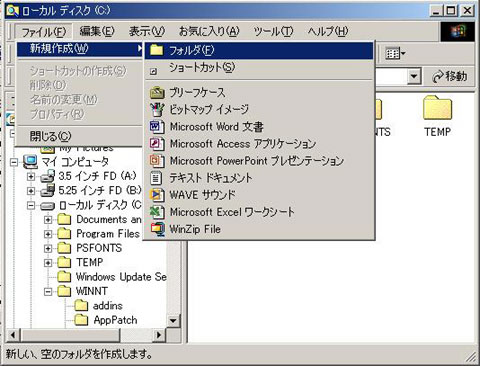Maximize the ローカル ディスク (C:) window

click(451, 11)
